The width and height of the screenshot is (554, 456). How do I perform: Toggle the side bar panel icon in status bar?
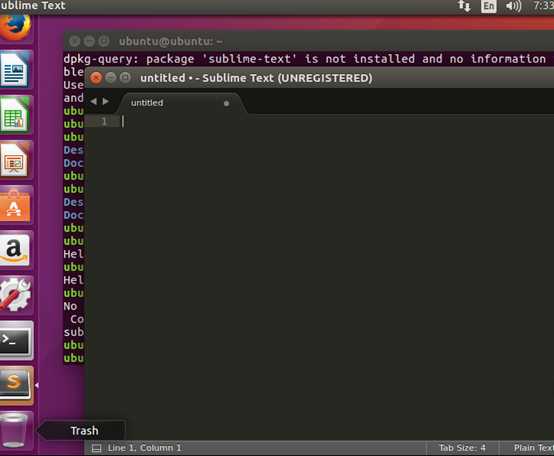pyautogui.click(x=96, y=449)
